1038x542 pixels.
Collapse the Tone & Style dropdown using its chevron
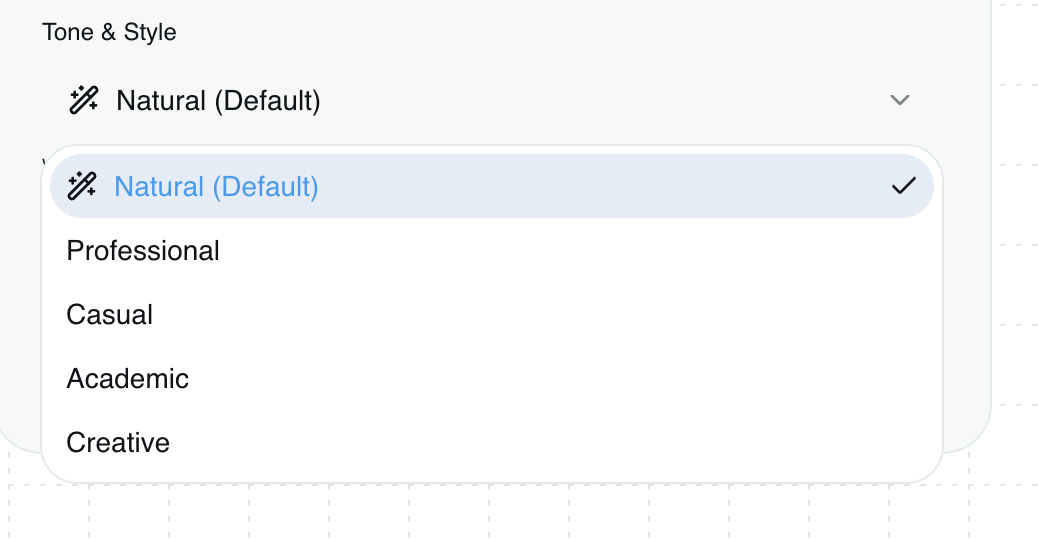(x=900, y=100)
